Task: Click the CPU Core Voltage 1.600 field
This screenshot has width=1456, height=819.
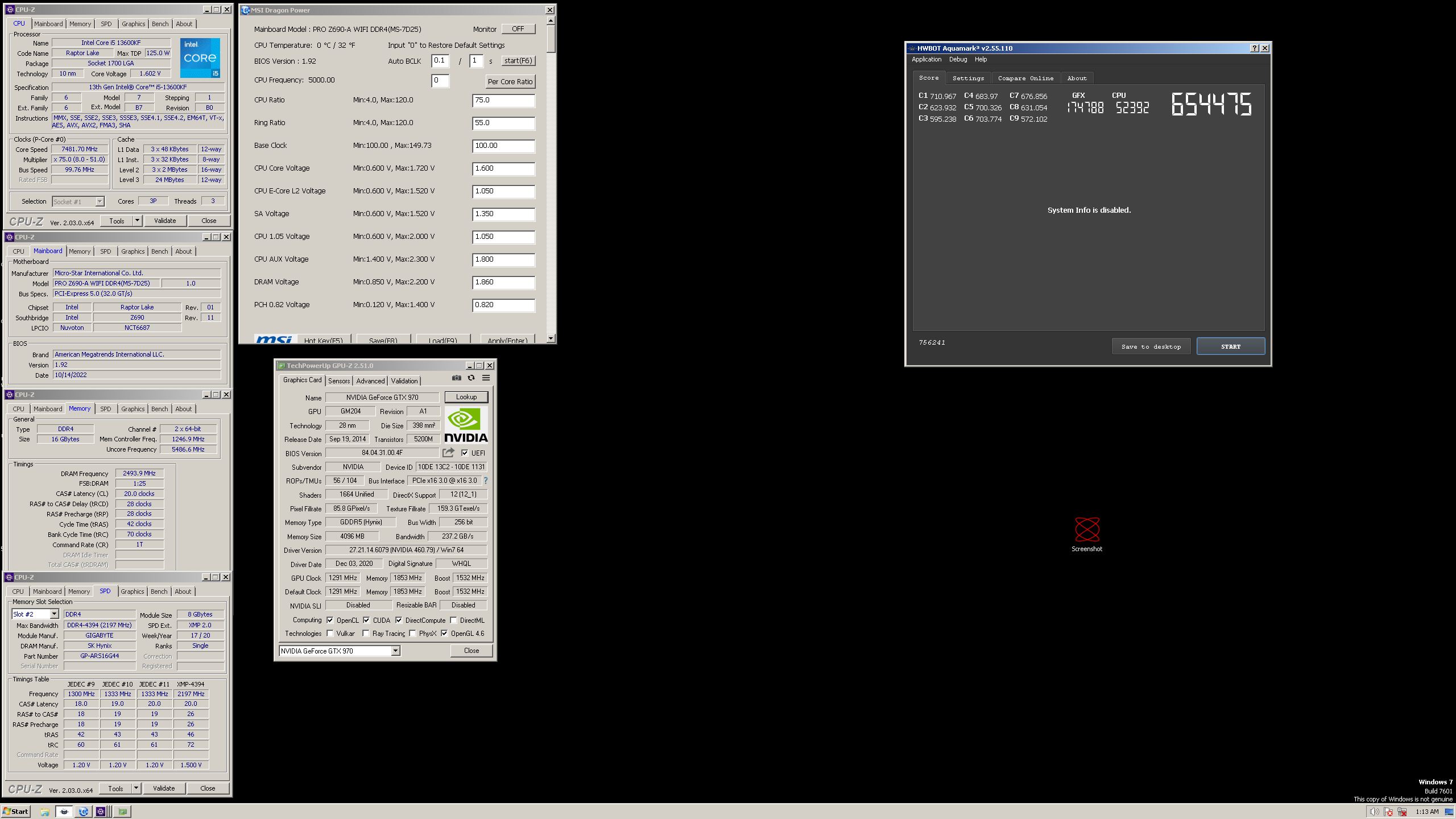Action: pos(503,168)
